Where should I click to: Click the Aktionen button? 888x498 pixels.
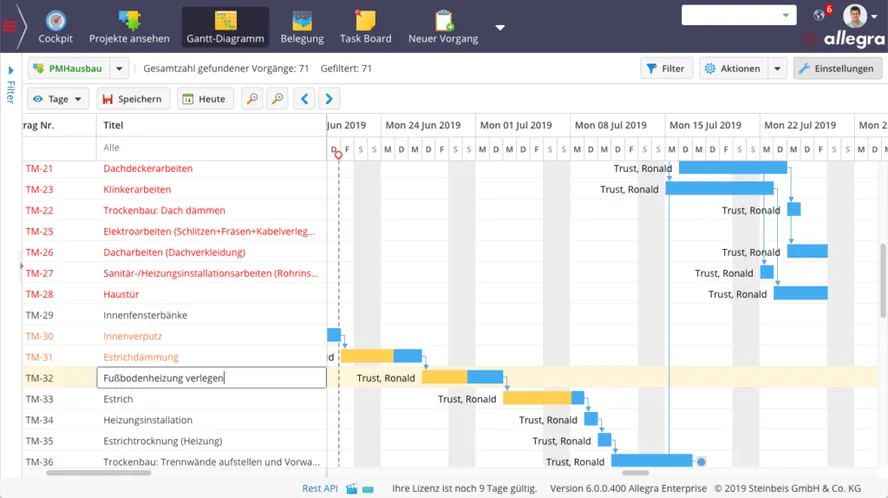733,69
